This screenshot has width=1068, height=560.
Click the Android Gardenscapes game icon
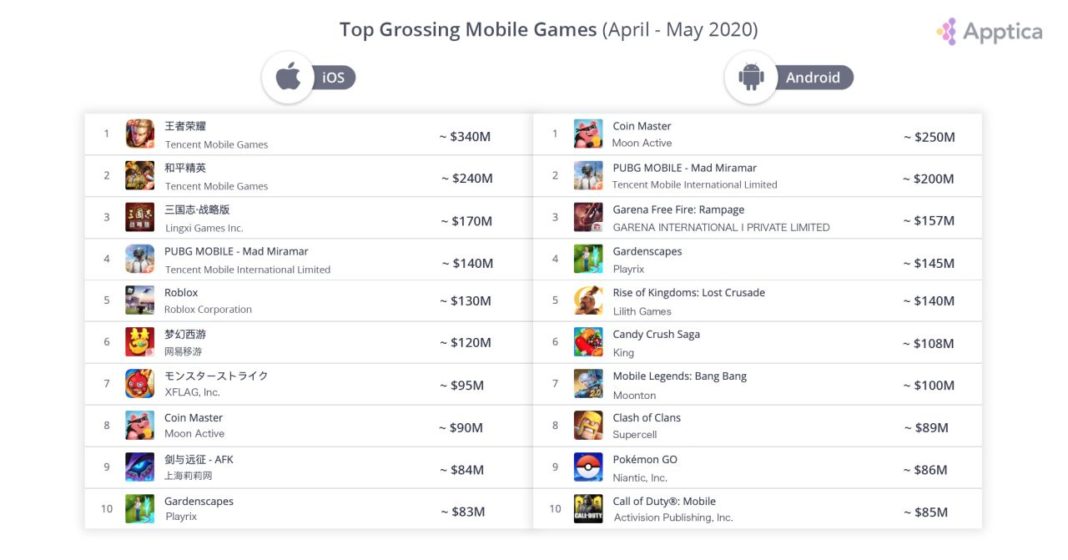588,259
